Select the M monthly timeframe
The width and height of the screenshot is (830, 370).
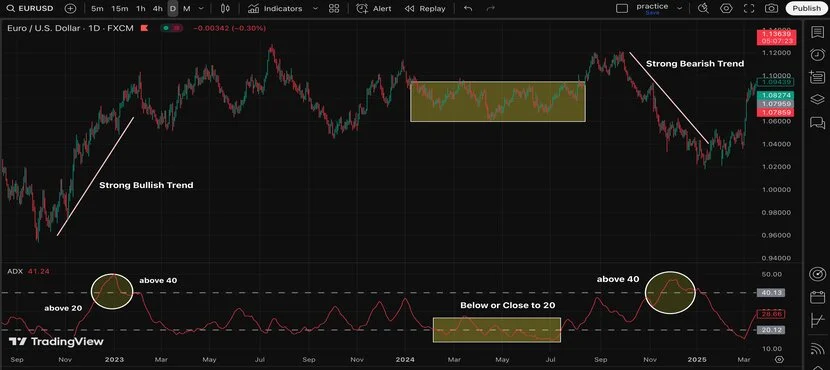[186, 8]
